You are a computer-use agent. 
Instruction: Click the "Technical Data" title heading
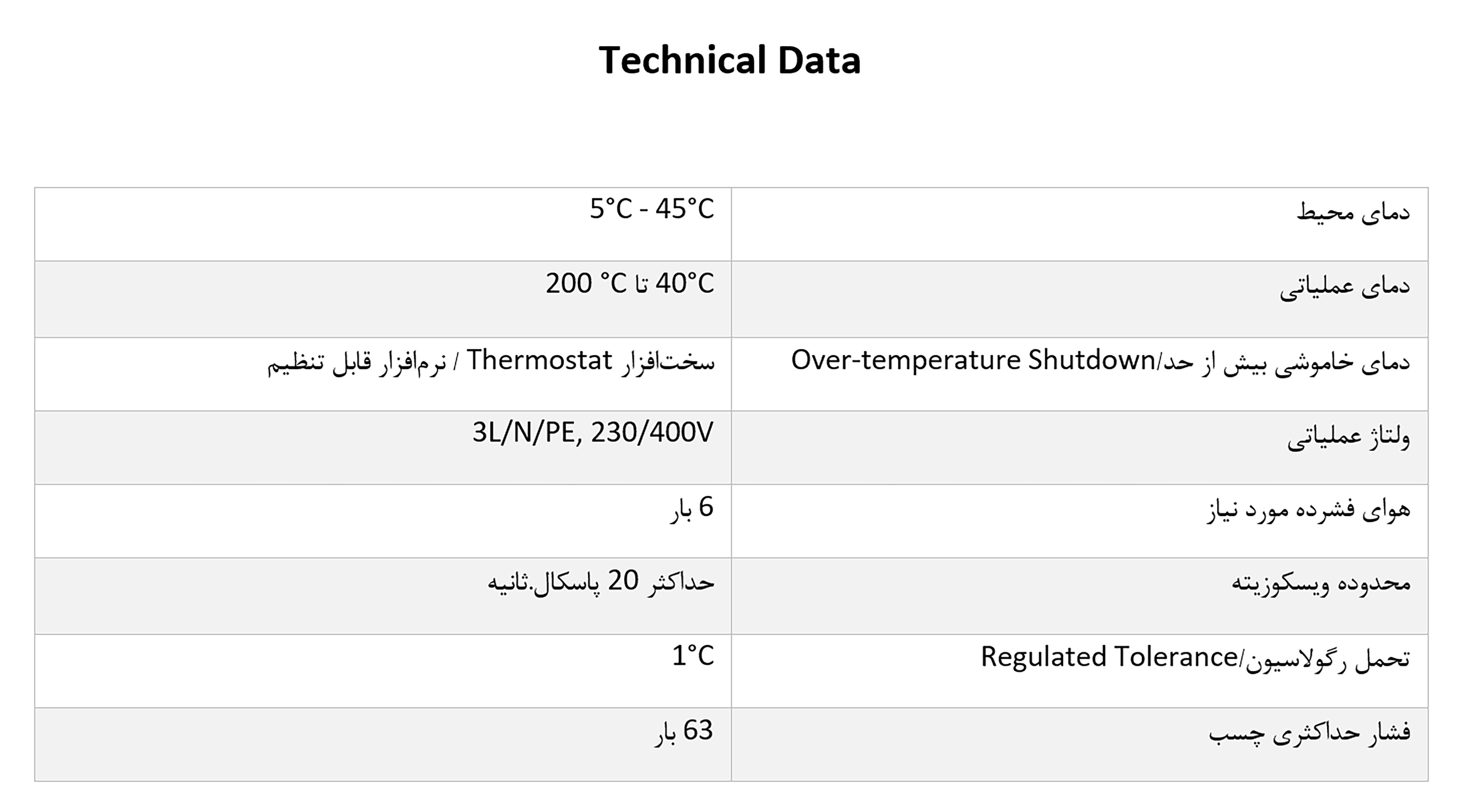click(x=730, y=60)
